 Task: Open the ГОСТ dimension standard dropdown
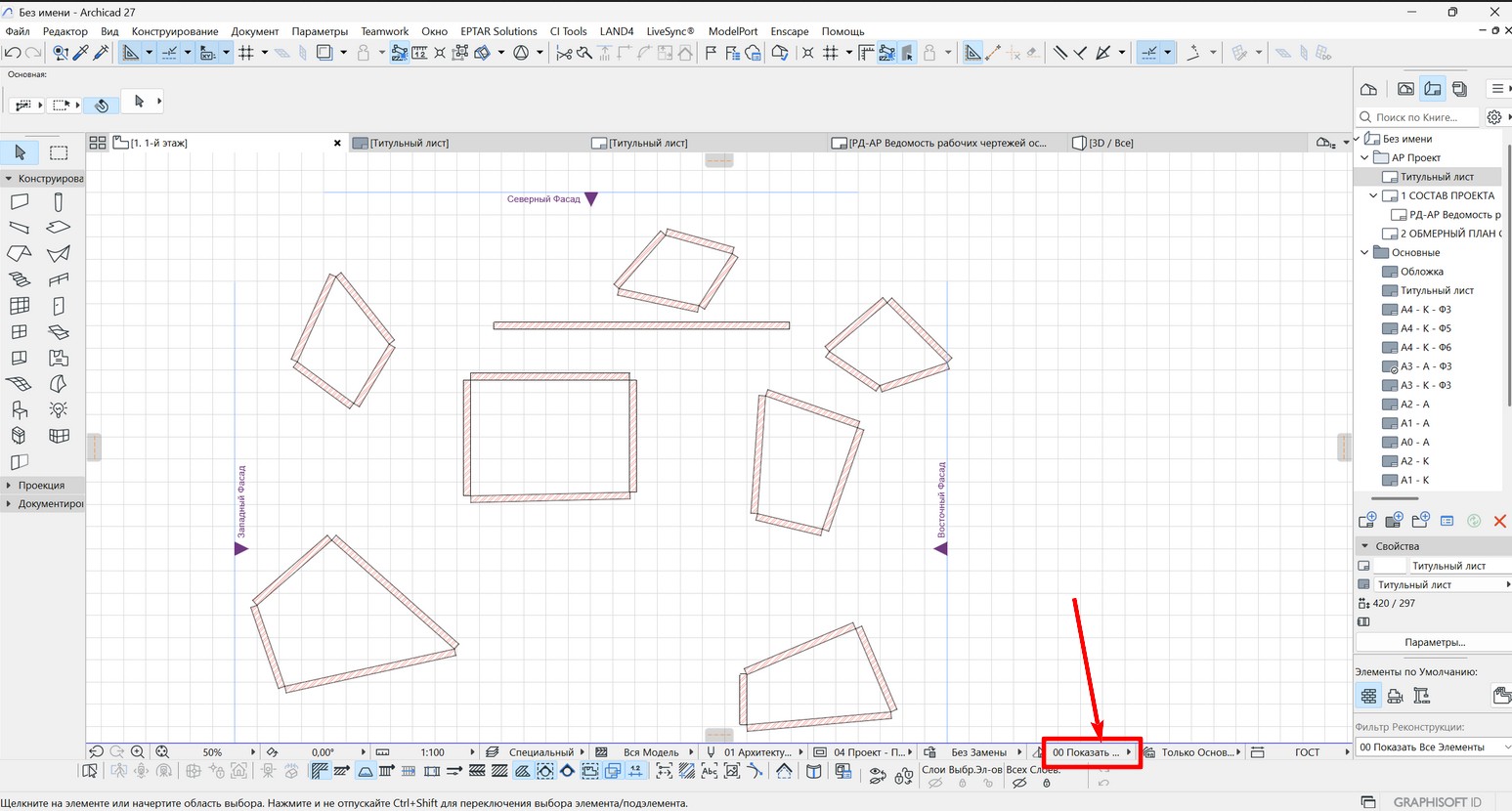(x=1307, y=752)
